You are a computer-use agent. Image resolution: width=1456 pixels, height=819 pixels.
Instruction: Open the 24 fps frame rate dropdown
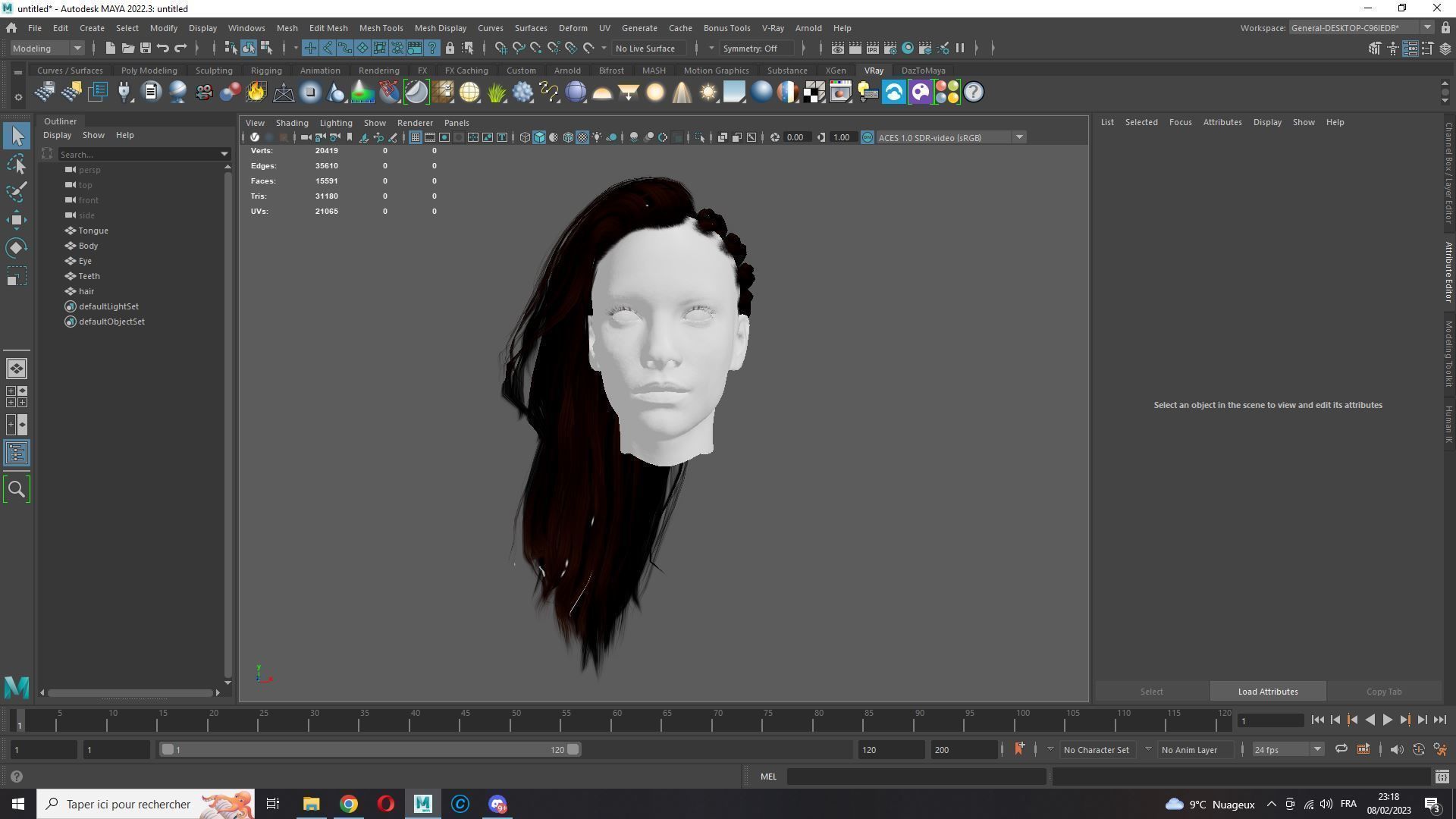[1287, 749]
